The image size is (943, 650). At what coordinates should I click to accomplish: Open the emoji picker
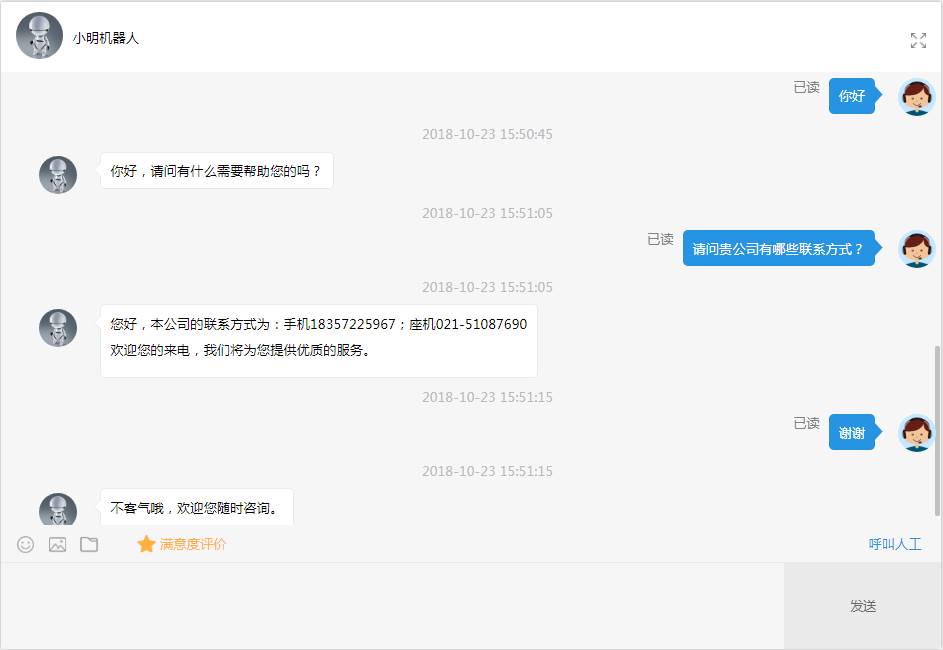point(26,544)
